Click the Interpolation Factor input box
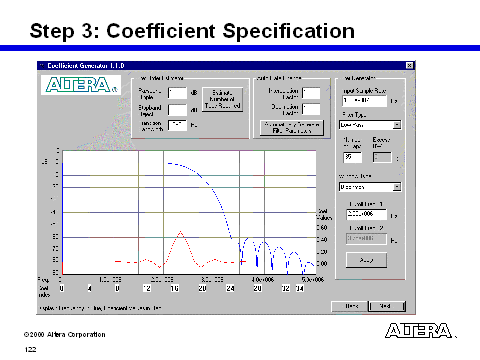 point(311,93)
